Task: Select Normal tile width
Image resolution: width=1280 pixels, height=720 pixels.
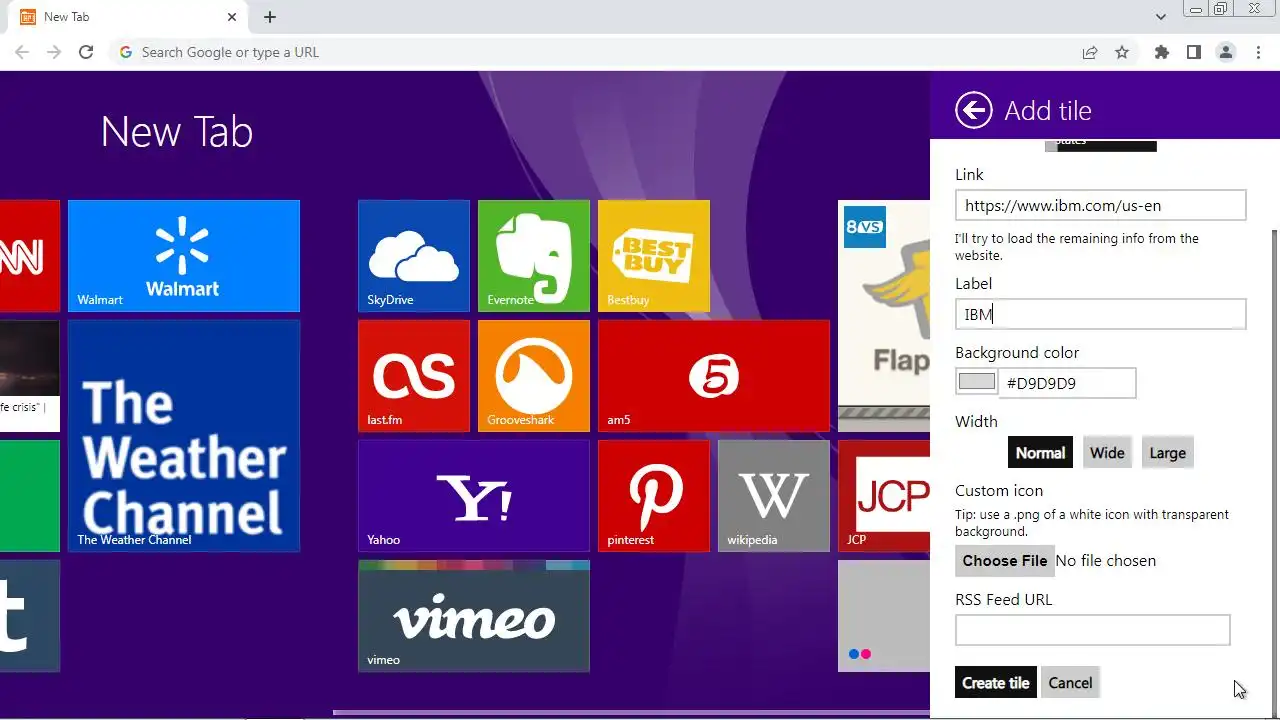Action: click(1040, 453)
